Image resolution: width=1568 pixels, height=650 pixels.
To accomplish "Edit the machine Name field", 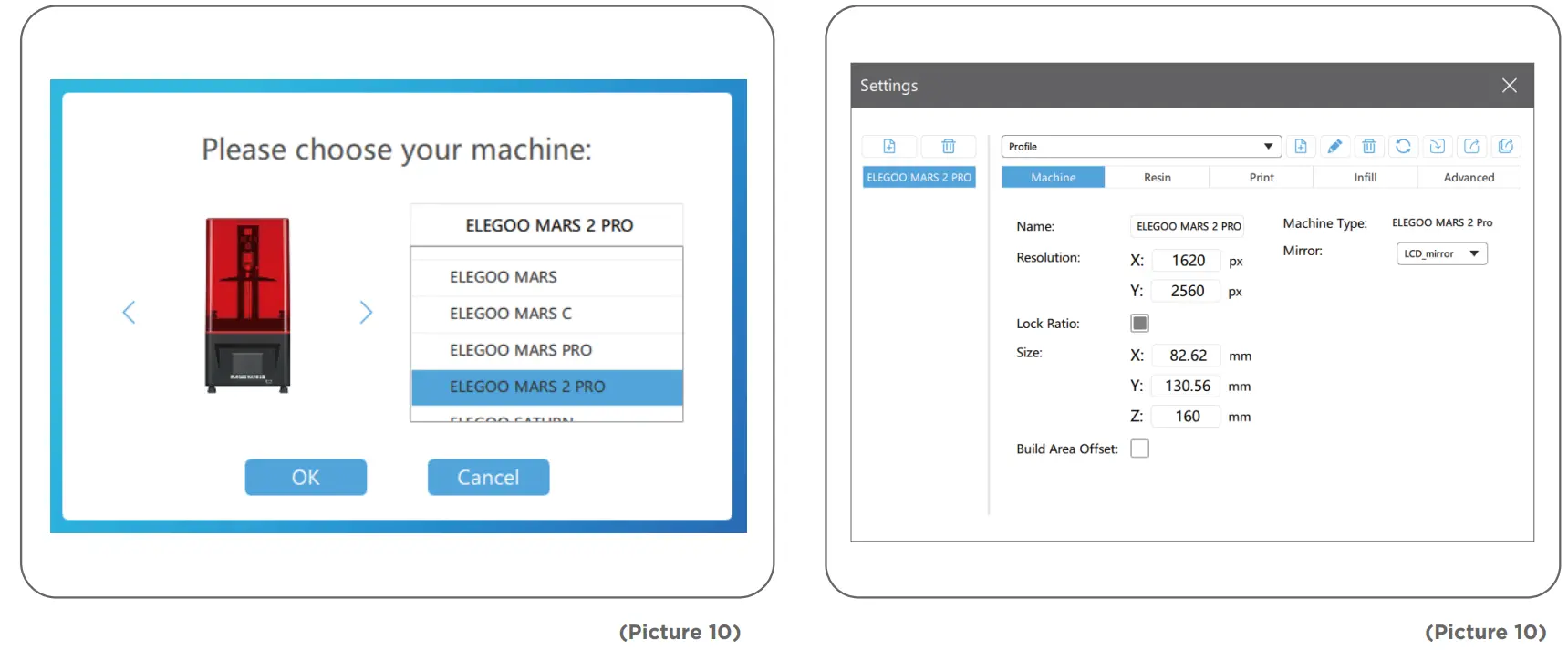I will coord(1189,226).
